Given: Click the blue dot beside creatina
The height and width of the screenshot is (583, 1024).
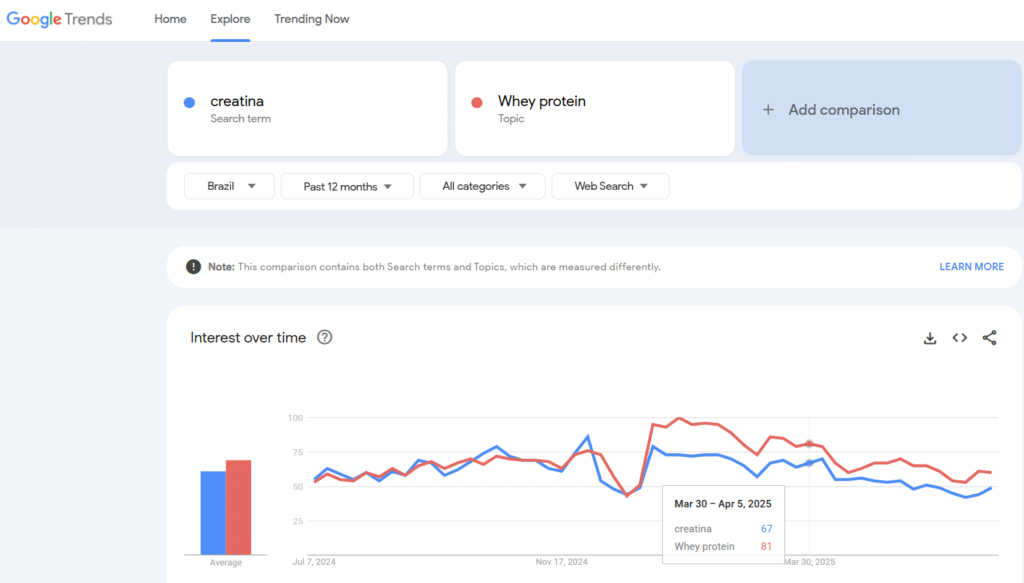Looking at the screenshot, I should 189,102.
